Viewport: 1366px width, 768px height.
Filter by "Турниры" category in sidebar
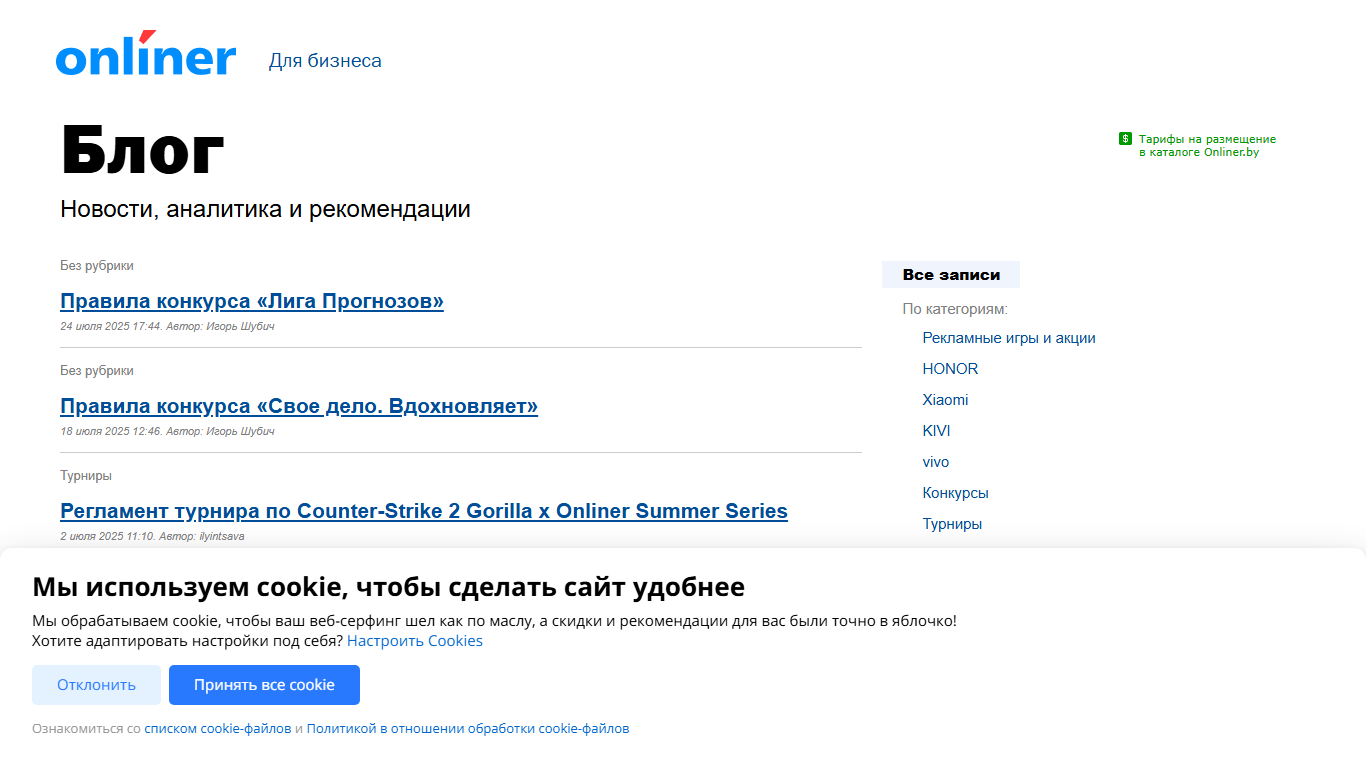(x=952, y=524)
